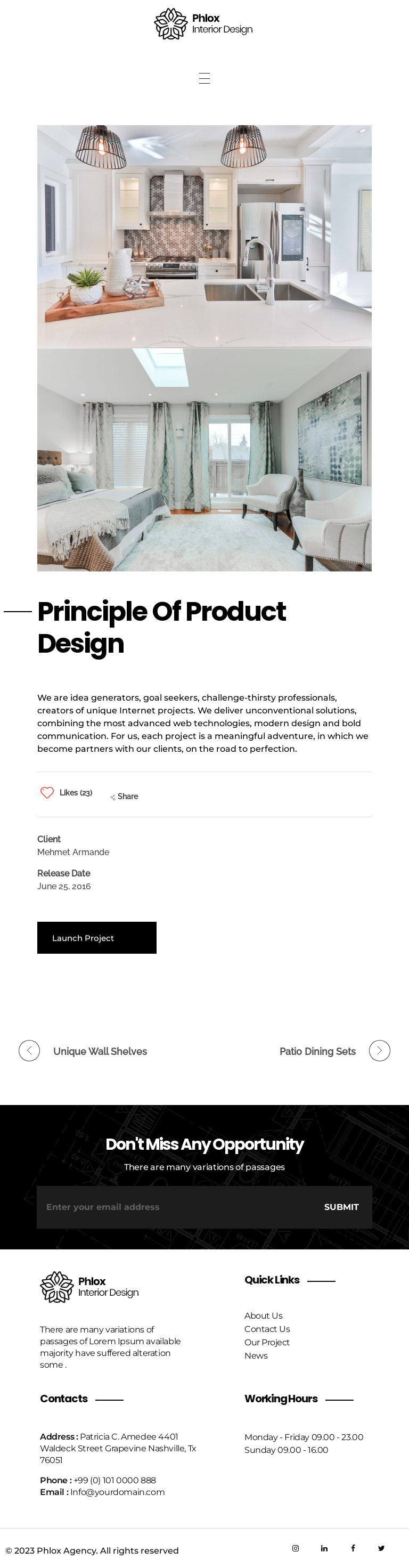Open the bedroom project image
Viewport: 409px width, 1568px height.
204,460
